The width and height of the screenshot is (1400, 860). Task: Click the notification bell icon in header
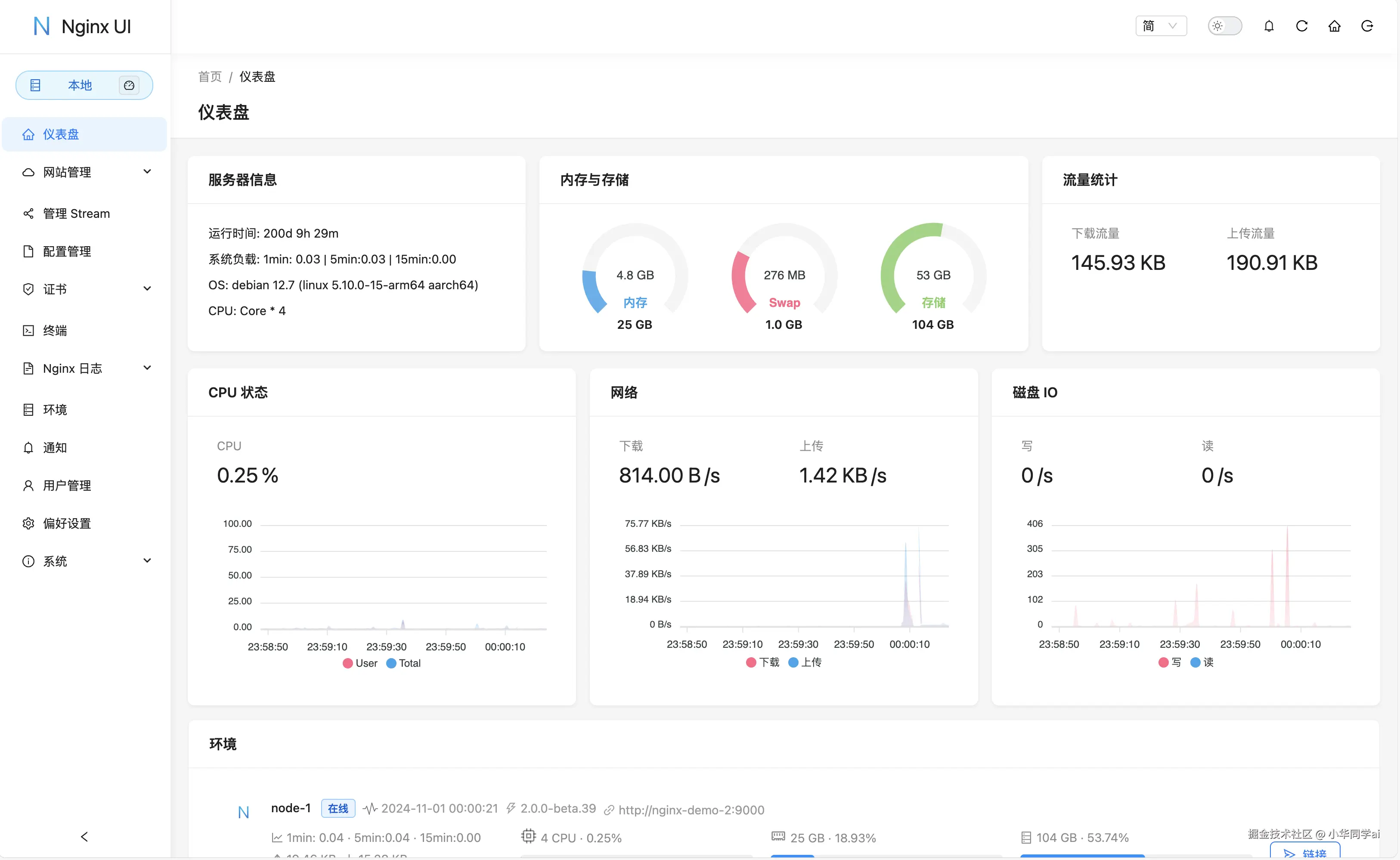[x=1269, y=26]
